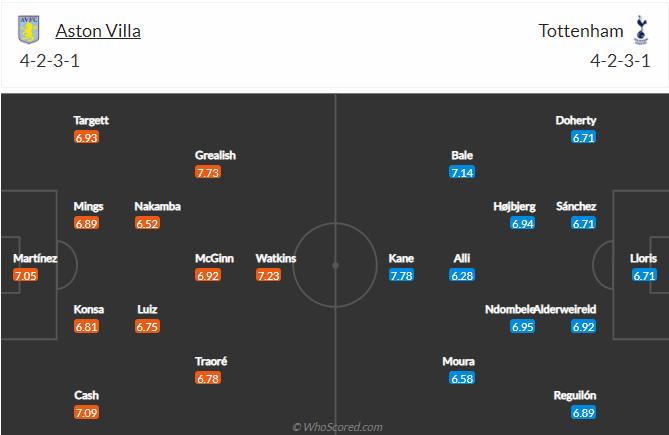Click Doherty player name

click(x=576, y=120)
